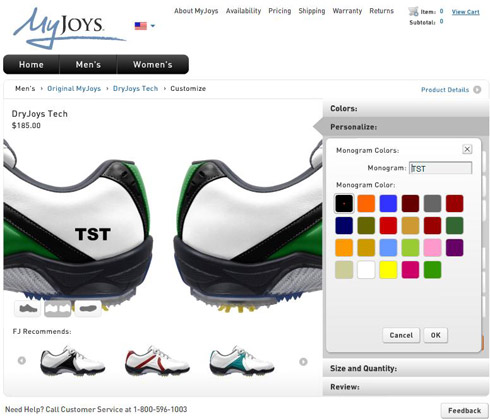Pick the orange swatch in the first row
The height and width of the screenshot is (419, 490).
[x=366, y=203]
